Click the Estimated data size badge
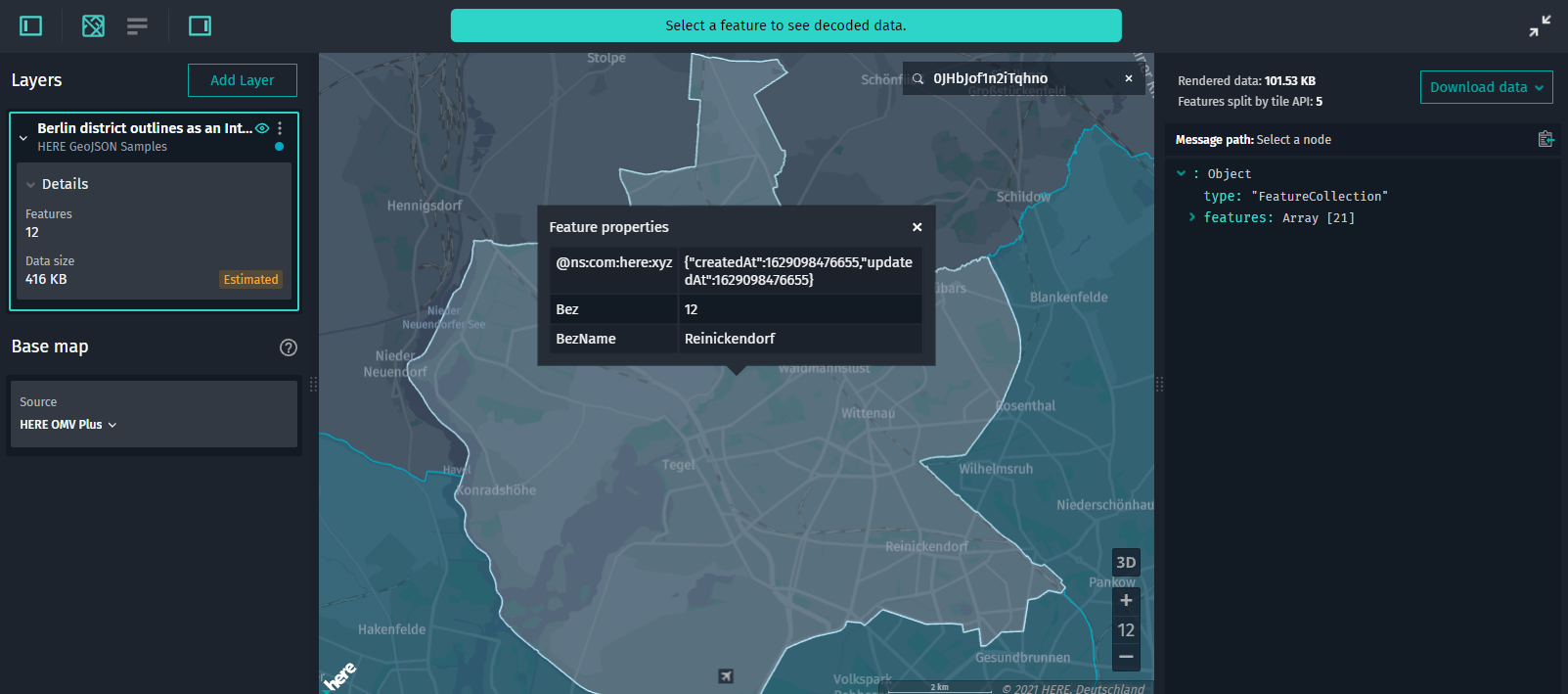 251,280
